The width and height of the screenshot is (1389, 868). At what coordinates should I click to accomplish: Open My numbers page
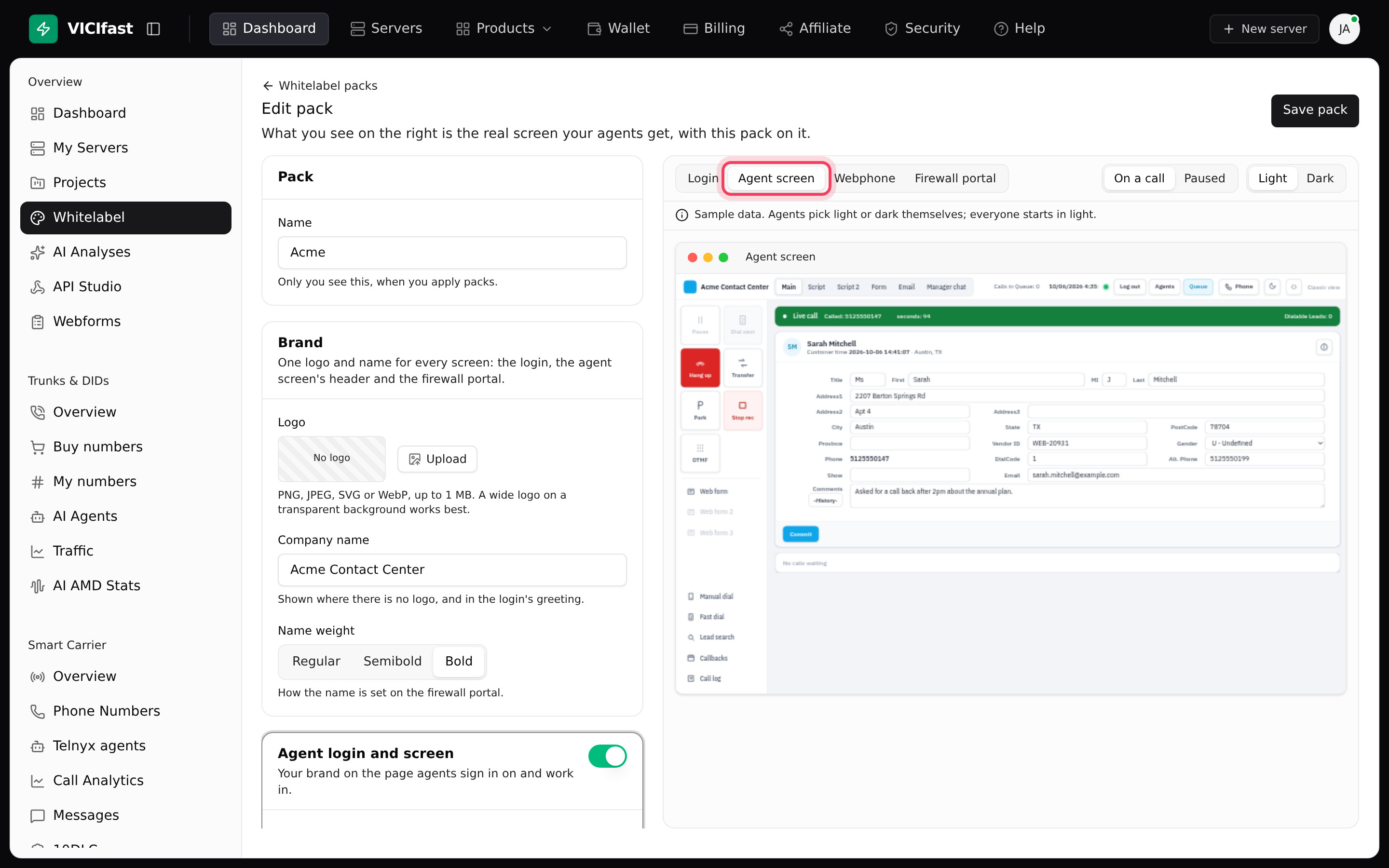click(x=126, y=482)
